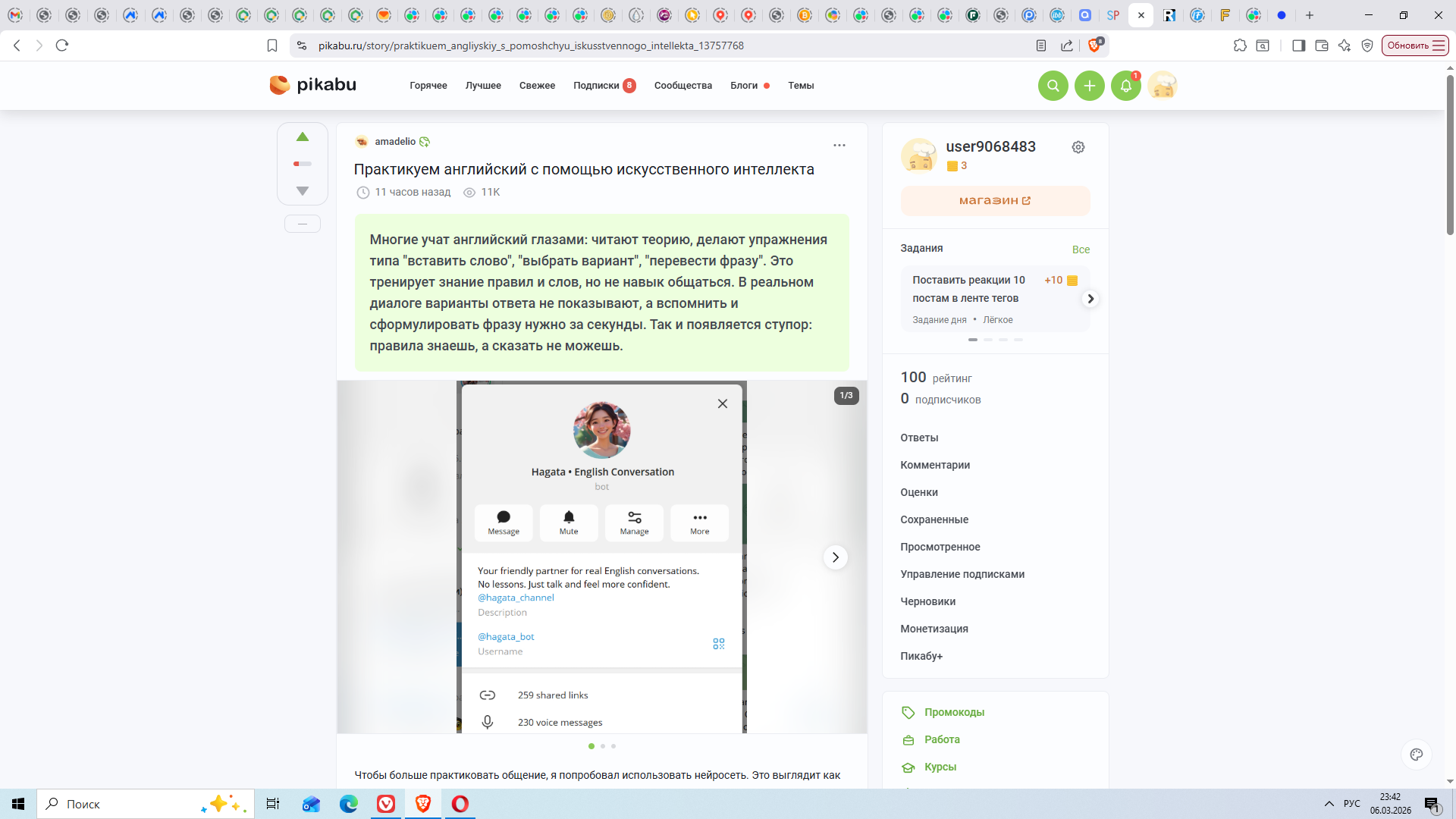
Task: Click the theme palette icon at bottom right
Action: (x=1416, y=754)
